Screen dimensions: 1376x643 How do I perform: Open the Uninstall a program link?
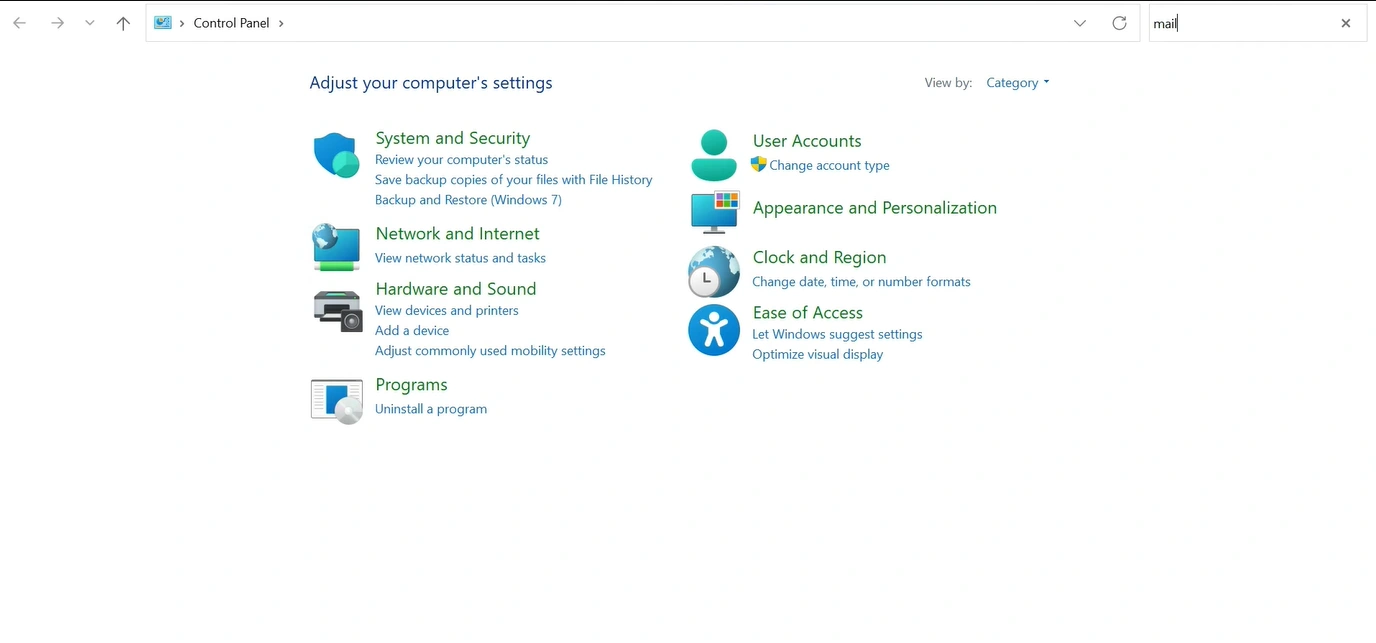(x=431, y=409)
